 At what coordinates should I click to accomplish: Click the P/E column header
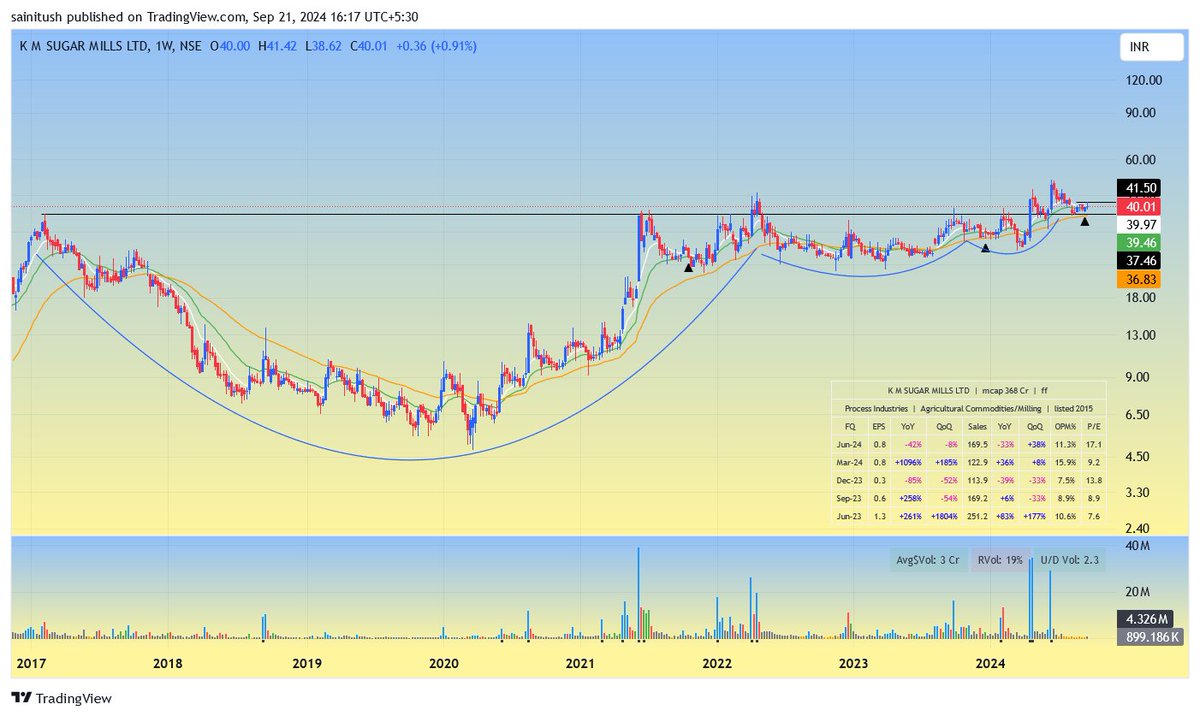(1093, 426)
